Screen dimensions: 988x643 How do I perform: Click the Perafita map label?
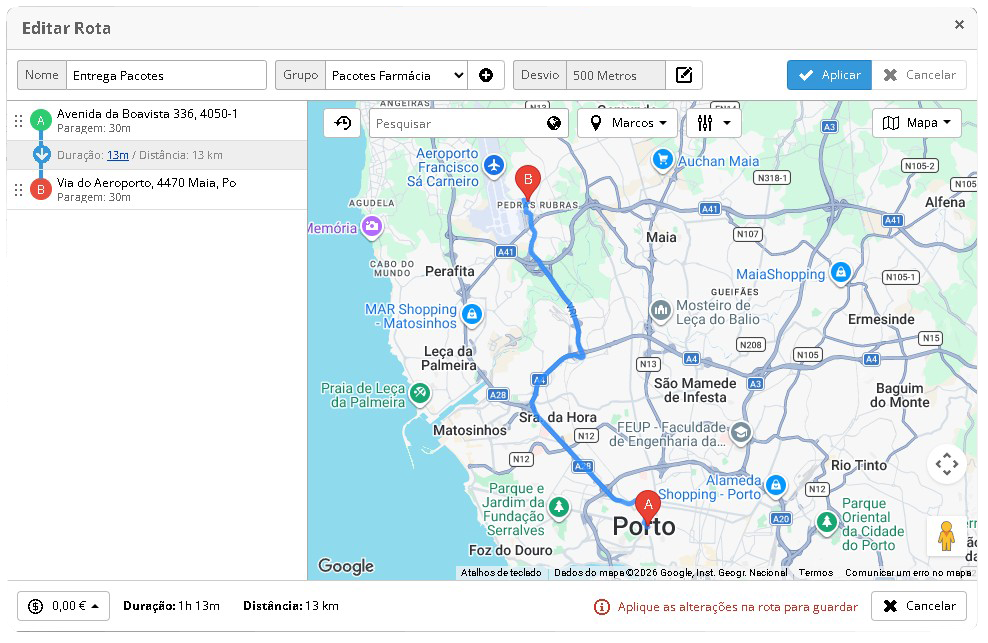449,272
